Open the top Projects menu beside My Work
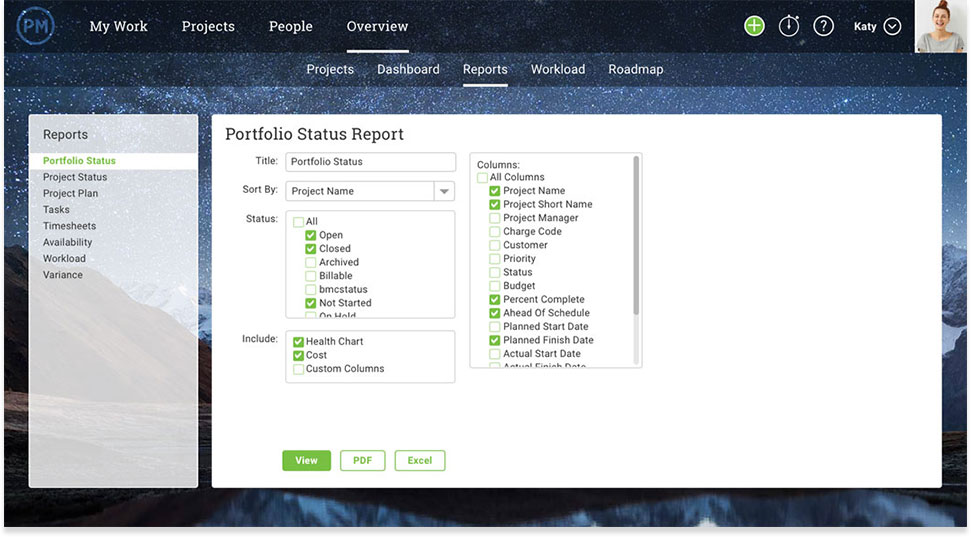971x537 pixels. click(208, 26)
